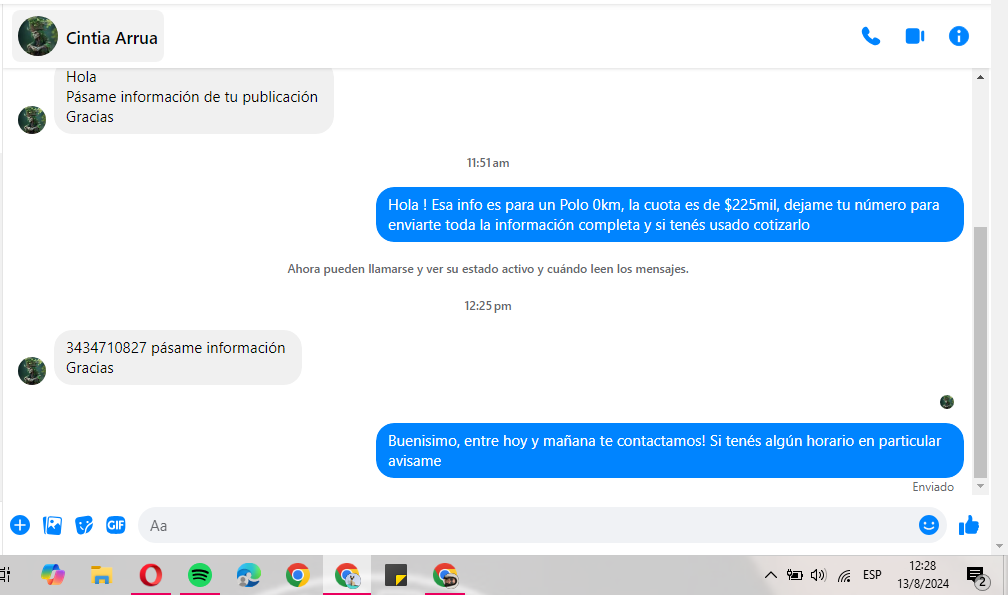Open conversation information panel
This screenshot has width=1008, height=595.
click(x=958, y=36)
